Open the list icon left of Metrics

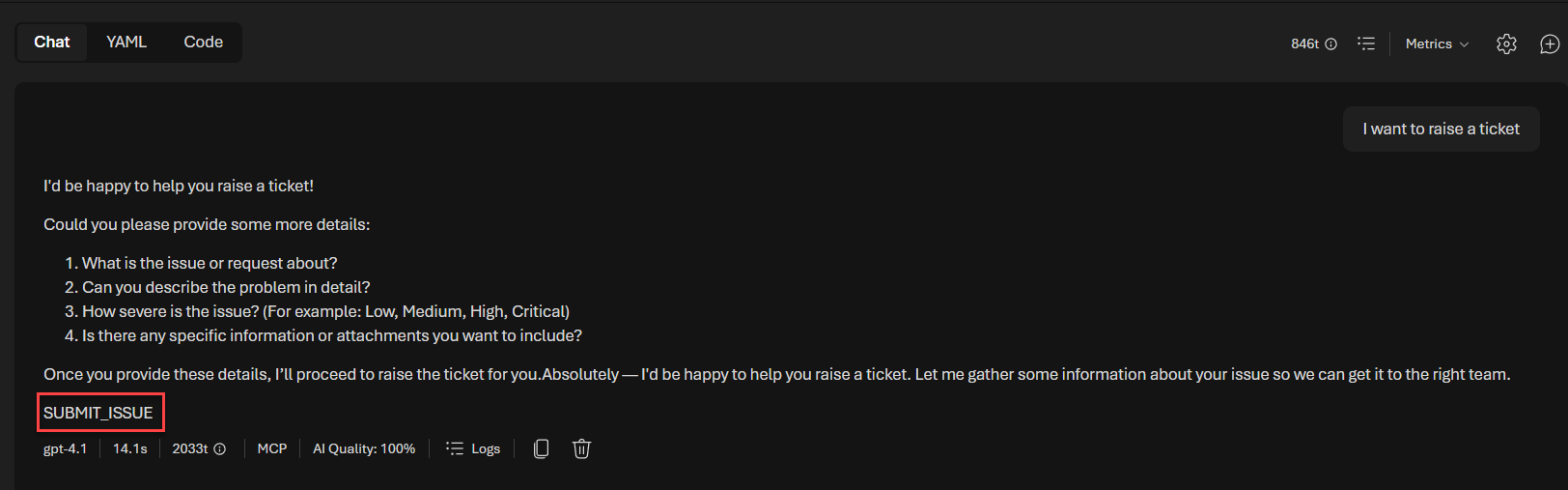(x=1365, y=43)
